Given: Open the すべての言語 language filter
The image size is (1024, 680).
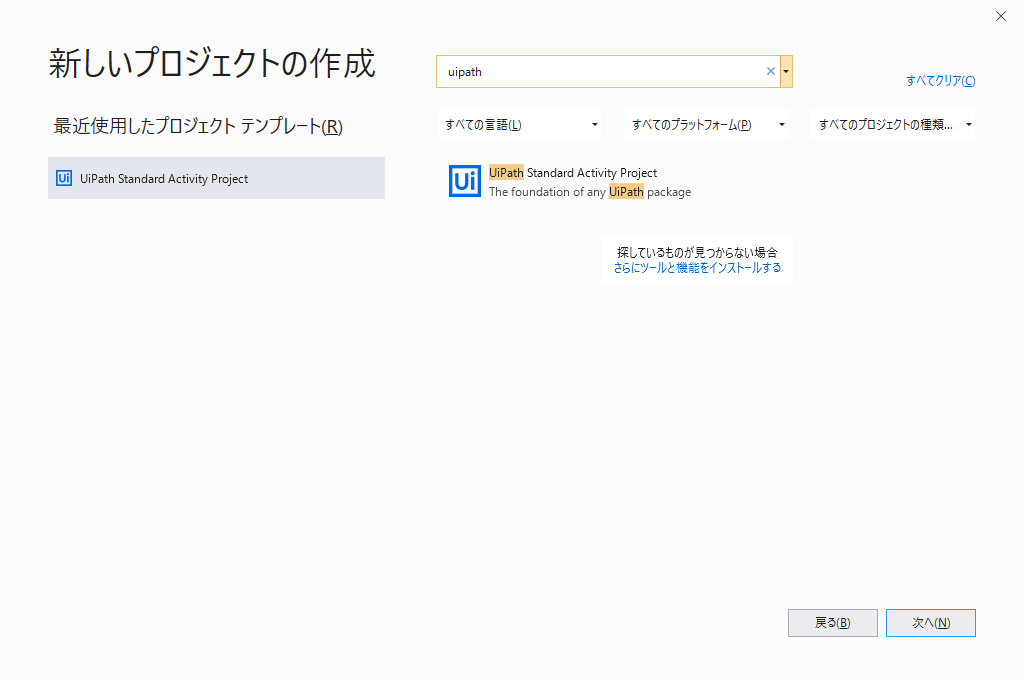Looking at the screenshot, I should click(519, 124).
